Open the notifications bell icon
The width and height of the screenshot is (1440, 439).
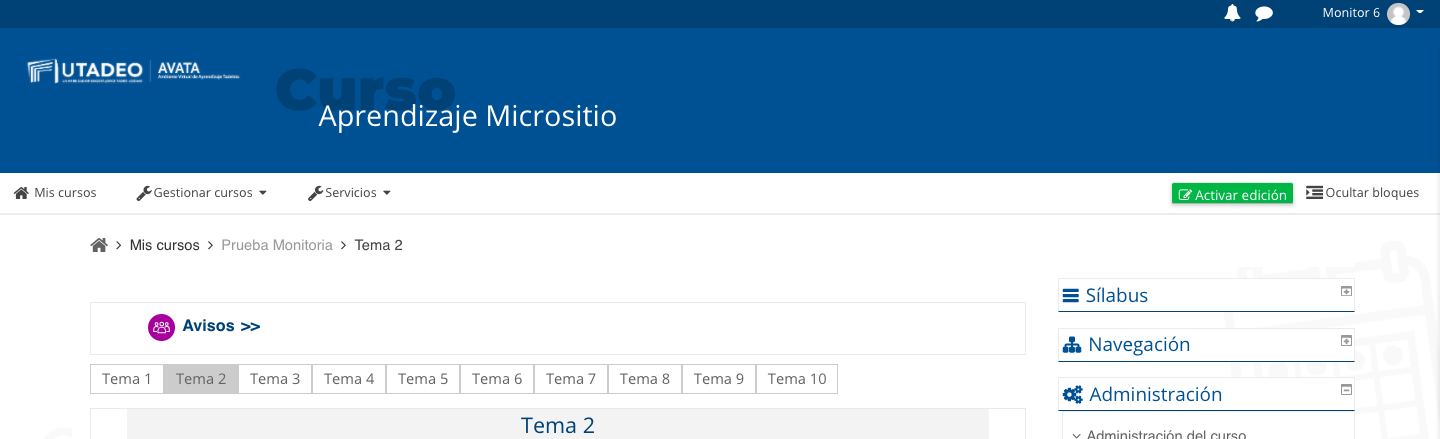(1232, 13)
